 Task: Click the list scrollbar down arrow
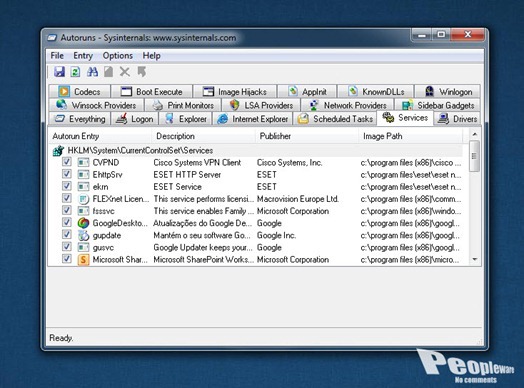pos(475,259)
